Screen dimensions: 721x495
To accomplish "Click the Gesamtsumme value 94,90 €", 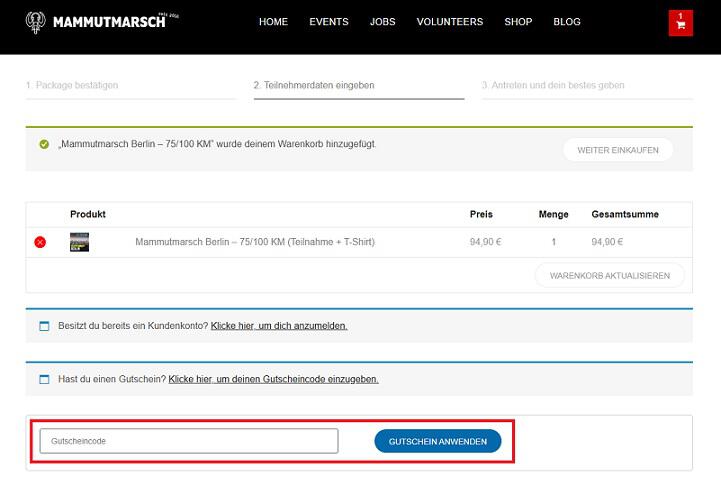I will tap(607, 242).
